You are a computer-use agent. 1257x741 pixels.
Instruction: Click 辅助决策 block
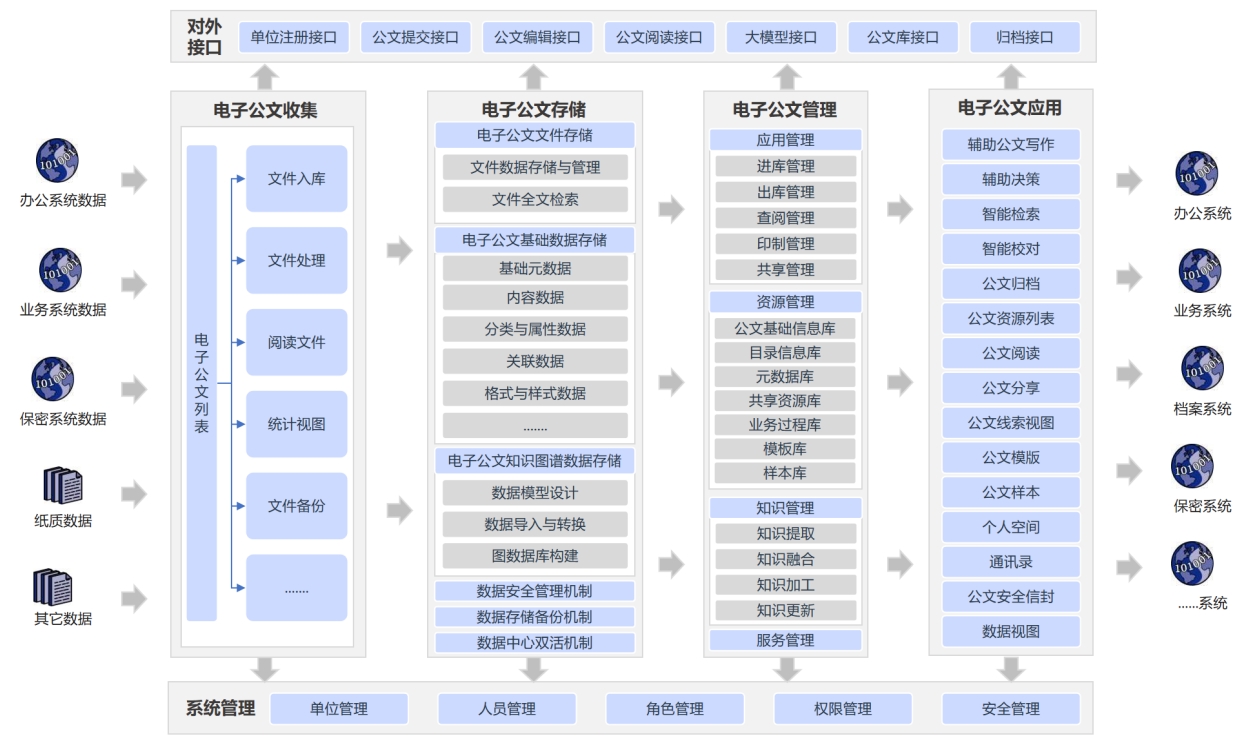coord(1011,179)
